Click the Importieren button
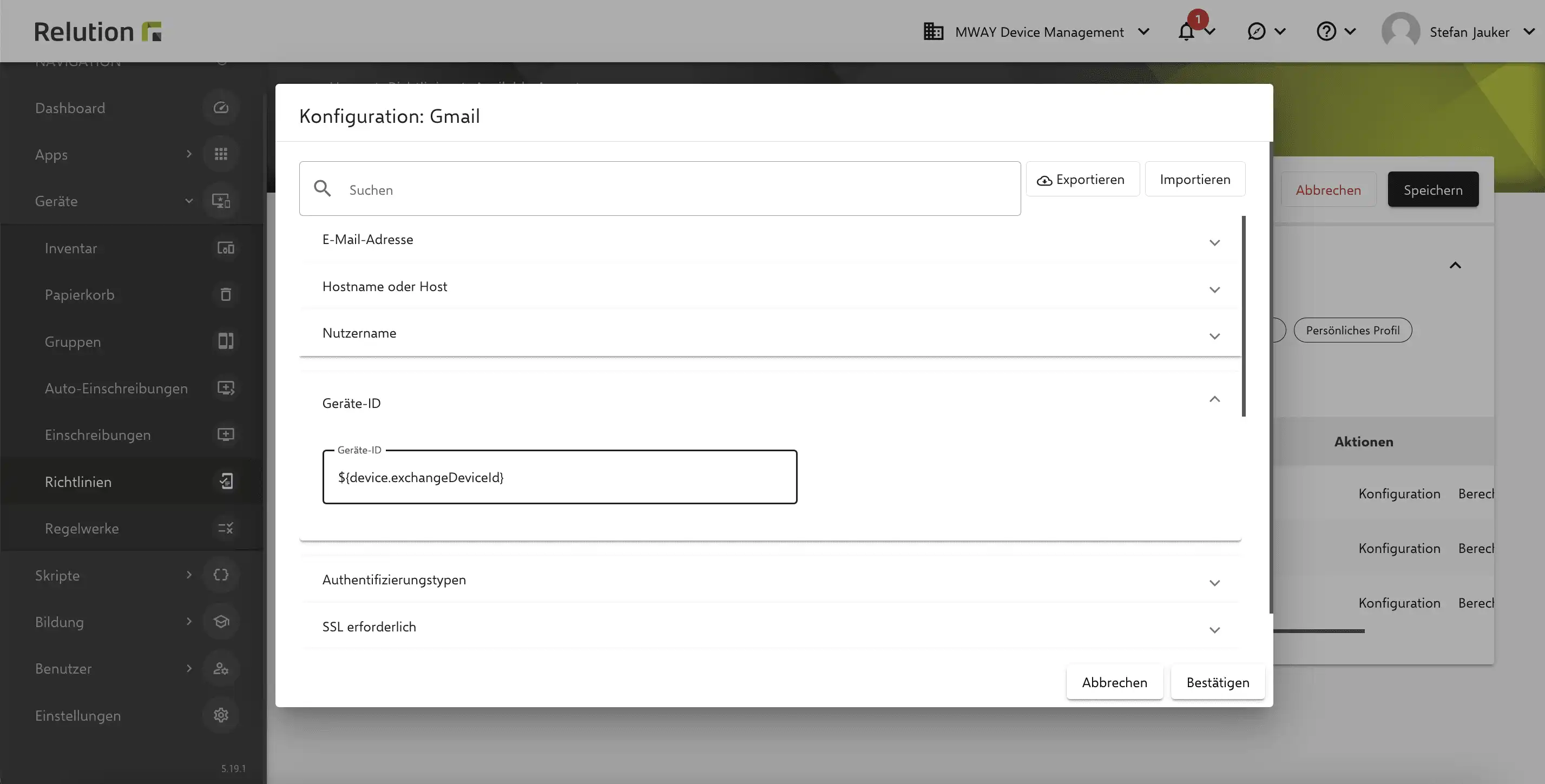The width and height of the screenshot is (1545, 784). [x=1195, y=179]
